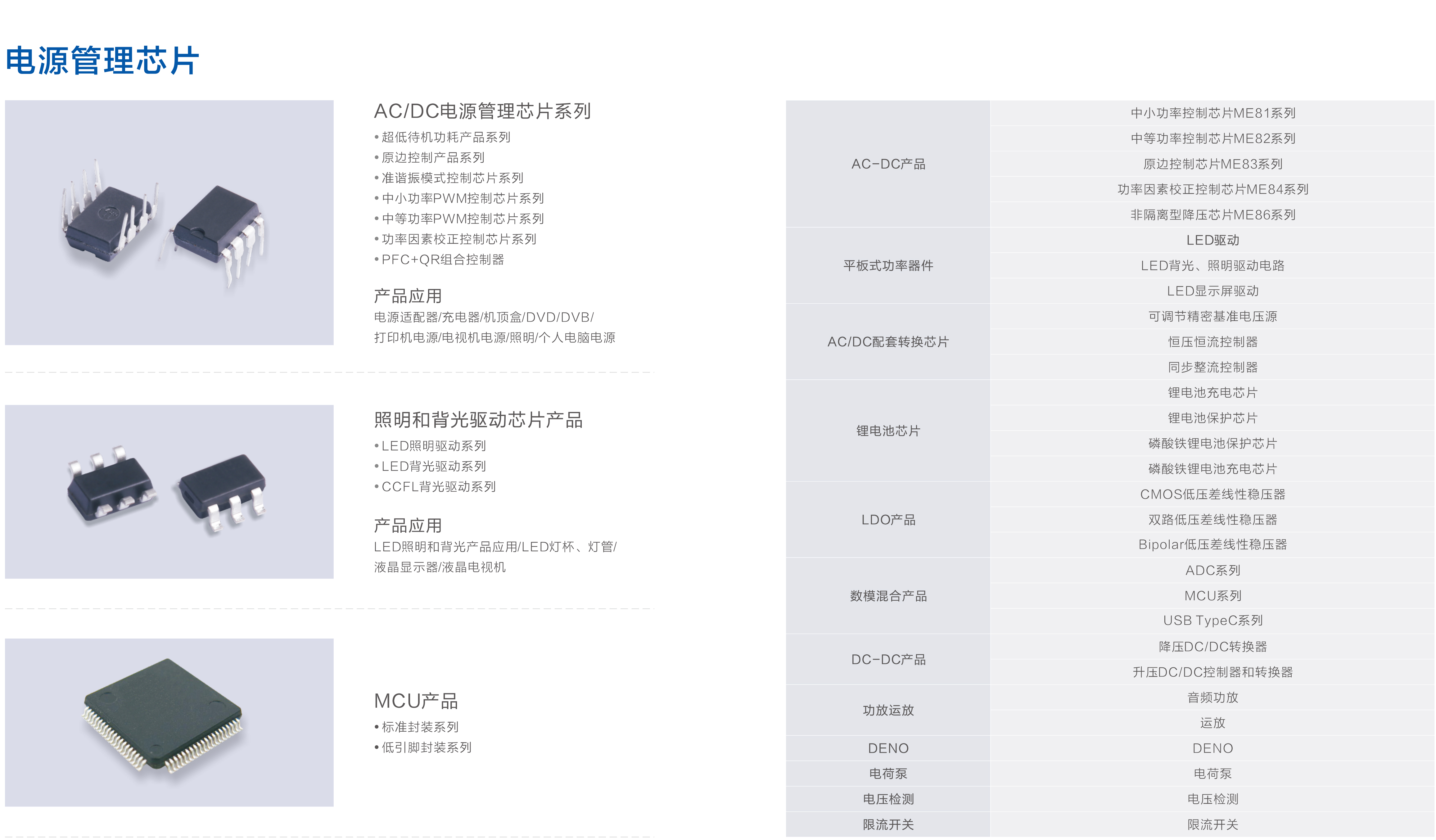The image size is (1436, 840).
Task: Open LED显示屏驱动 product row
Action: pyautogui.click(x=1212, y=291)
